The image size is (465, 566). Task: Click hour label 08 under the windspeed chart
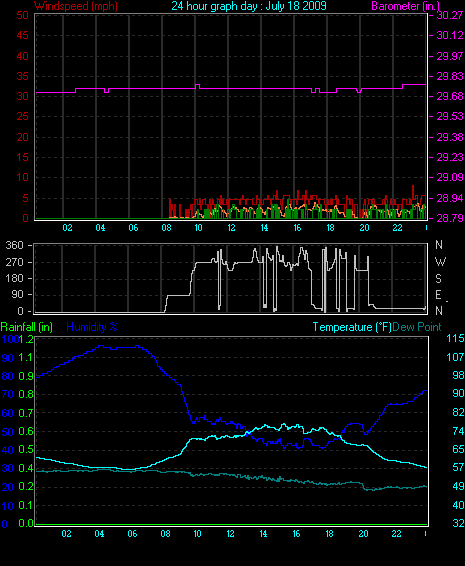coord(166,228)
